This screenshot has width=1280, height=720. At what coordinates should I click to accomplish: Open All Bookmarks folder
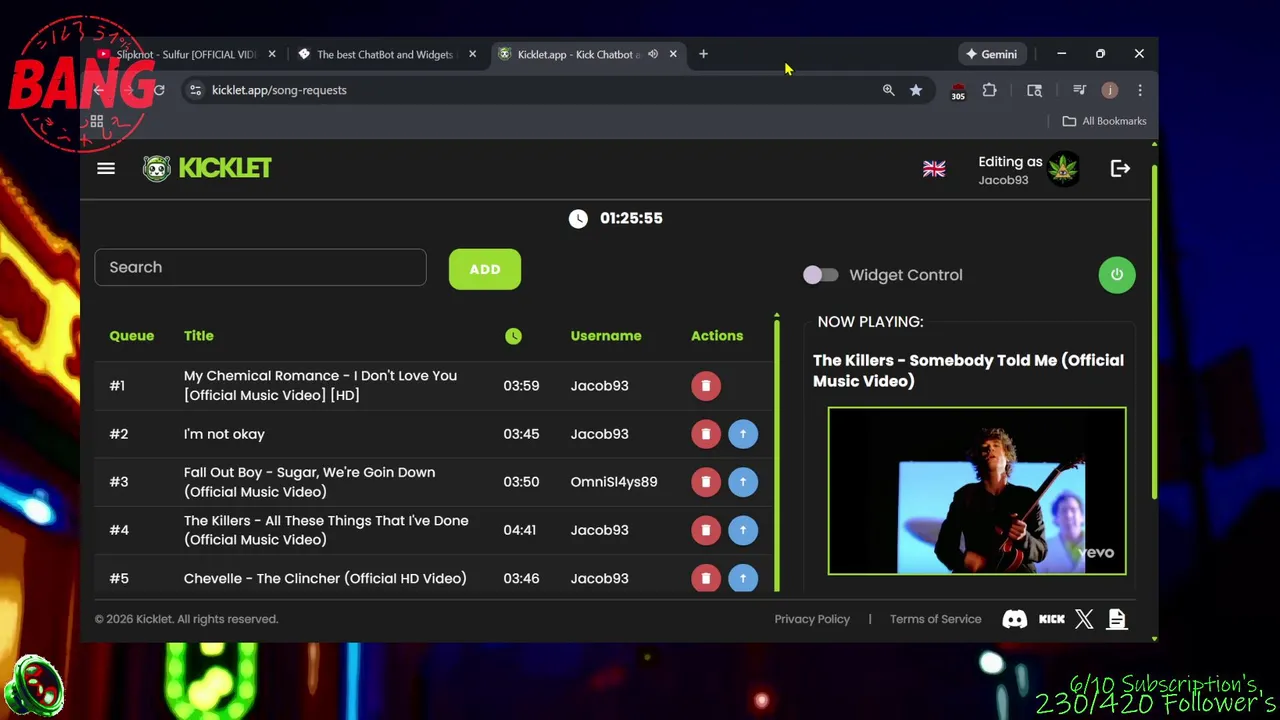coord(1104,121)
